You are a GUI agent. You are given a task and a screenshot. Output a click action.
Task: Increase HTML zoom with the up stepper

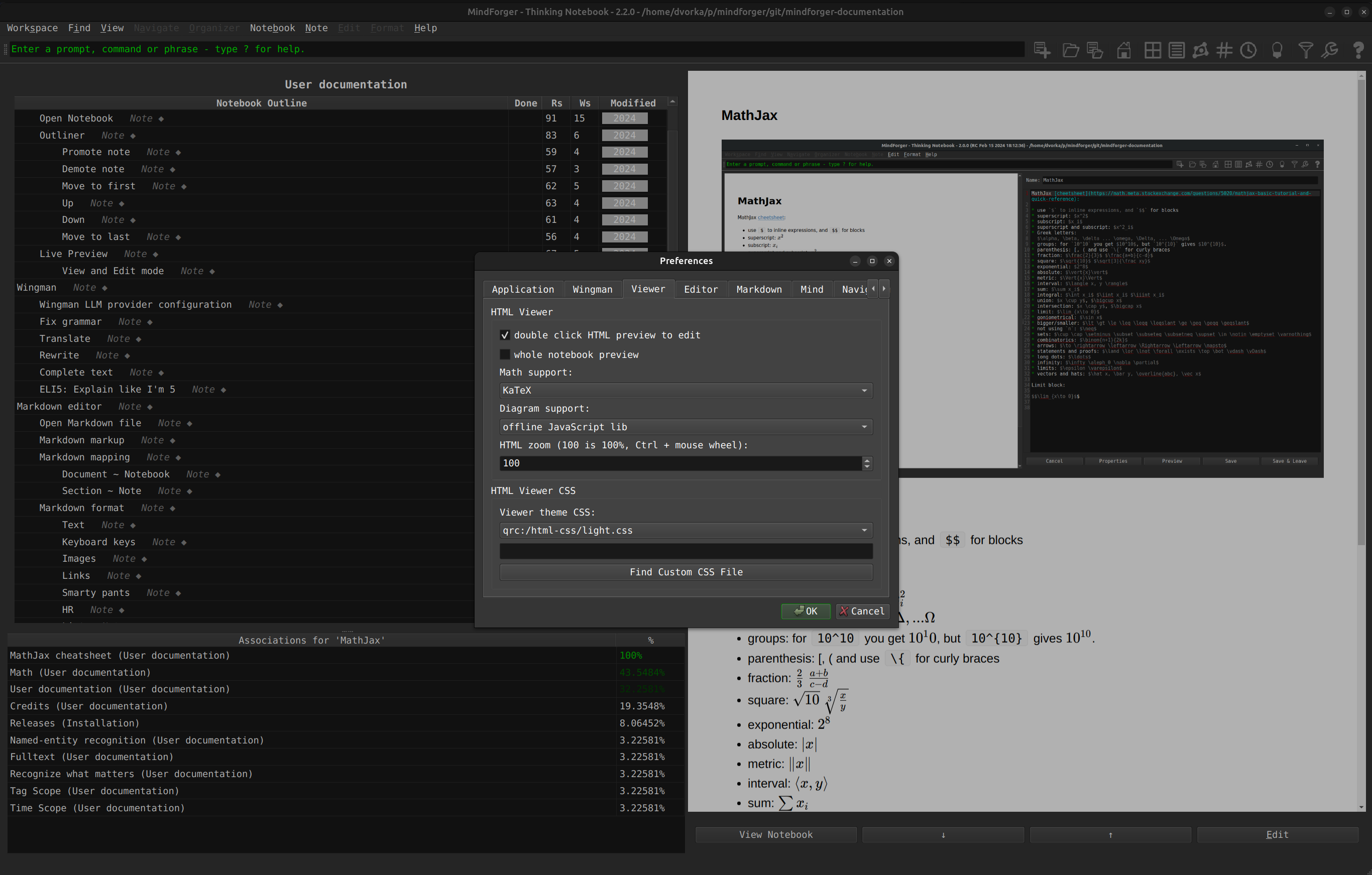867,460
